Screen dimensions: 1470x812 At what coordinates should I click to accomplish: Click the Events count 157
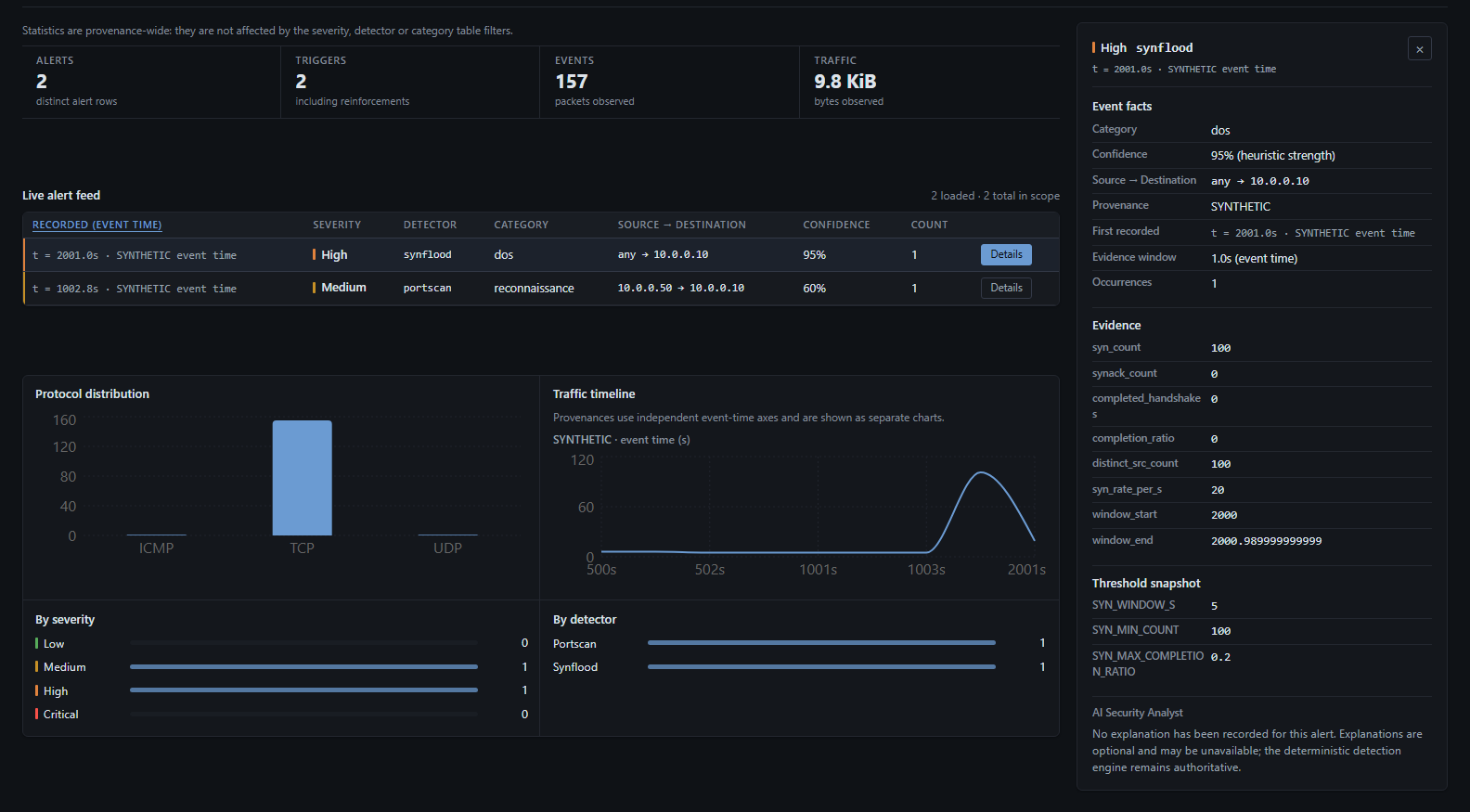point(571,82)
